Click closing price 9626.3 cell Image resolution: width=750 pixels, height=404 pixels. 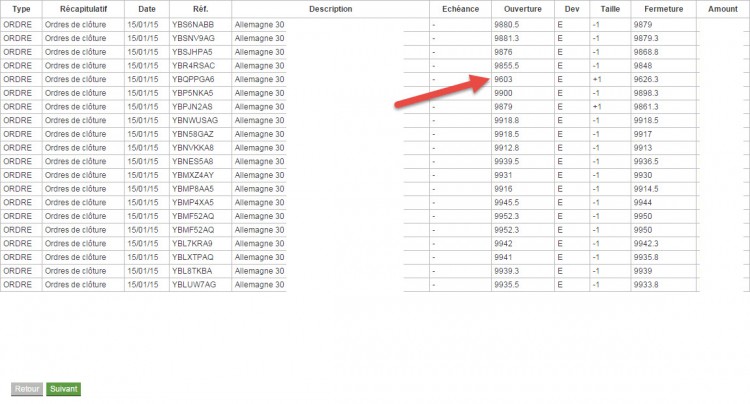coord(663,79)
